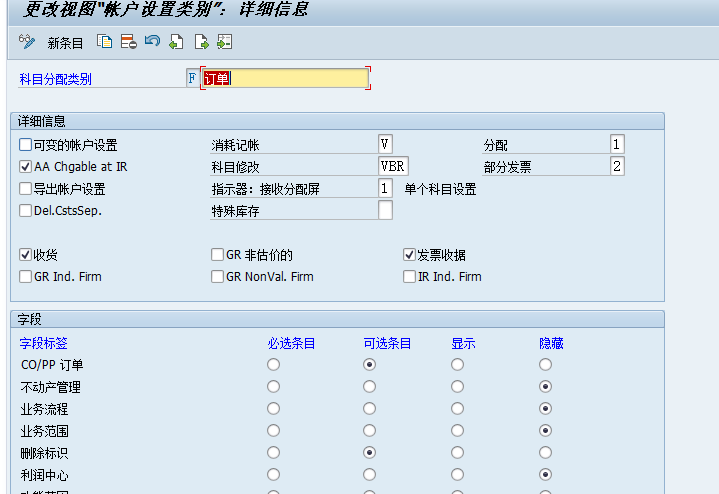Click the other entry selection icon
Image resolution: width=719 pixels, height=494 pixels.
(x=224, y=42)
